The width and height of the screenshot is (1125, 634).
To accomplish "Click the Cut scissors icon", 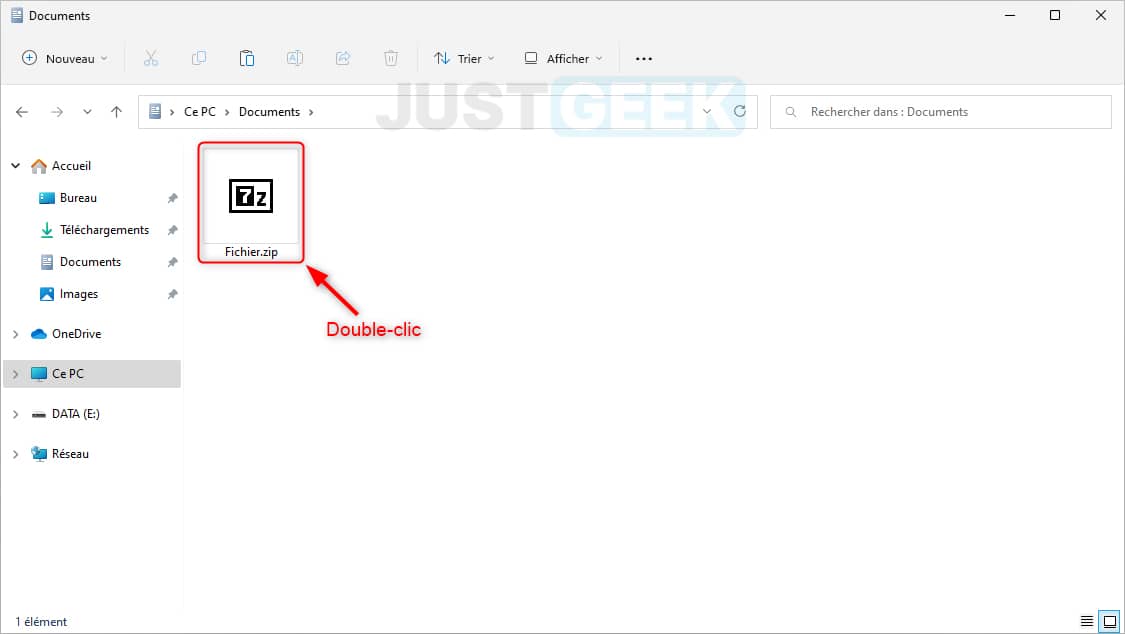I will 151,59.
